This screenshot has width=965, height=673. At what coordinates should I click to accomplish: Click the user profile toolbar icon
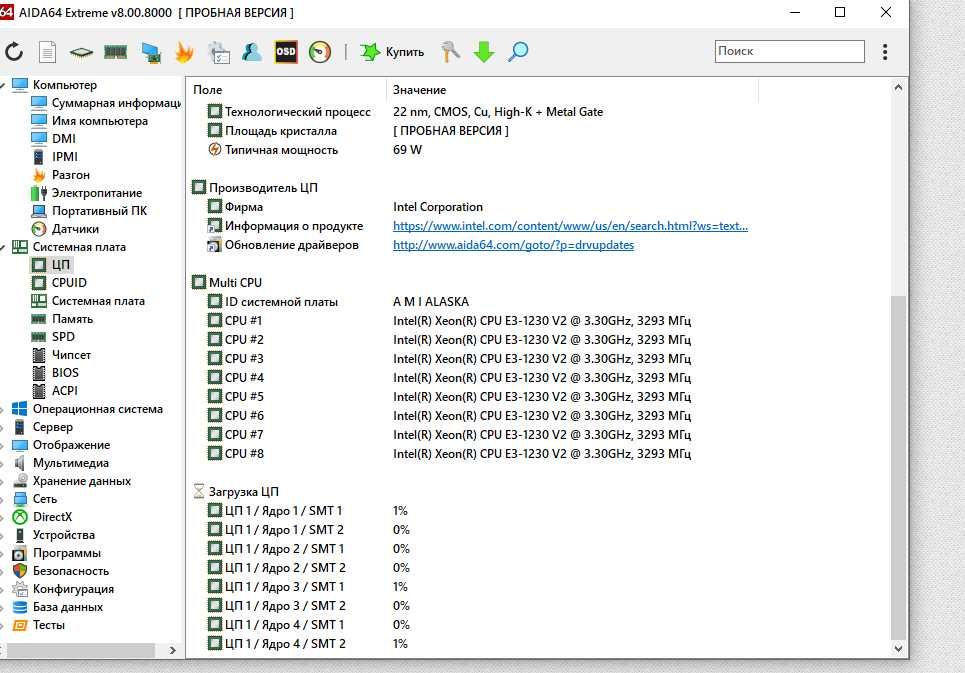point(252,52)
